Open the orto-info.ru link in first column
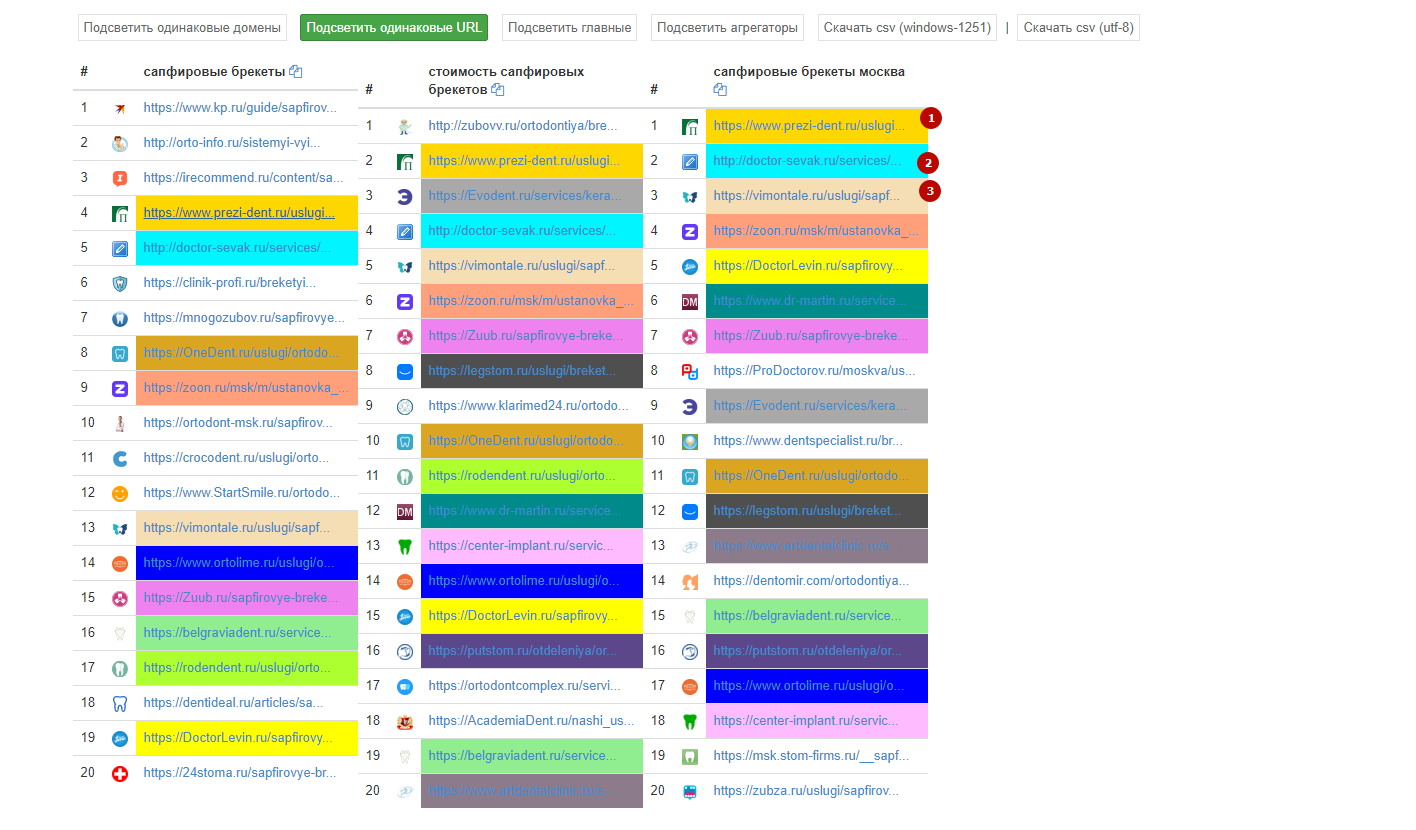Image resolution: width=1416 pixels, height=830 pixels. [231, 143]
